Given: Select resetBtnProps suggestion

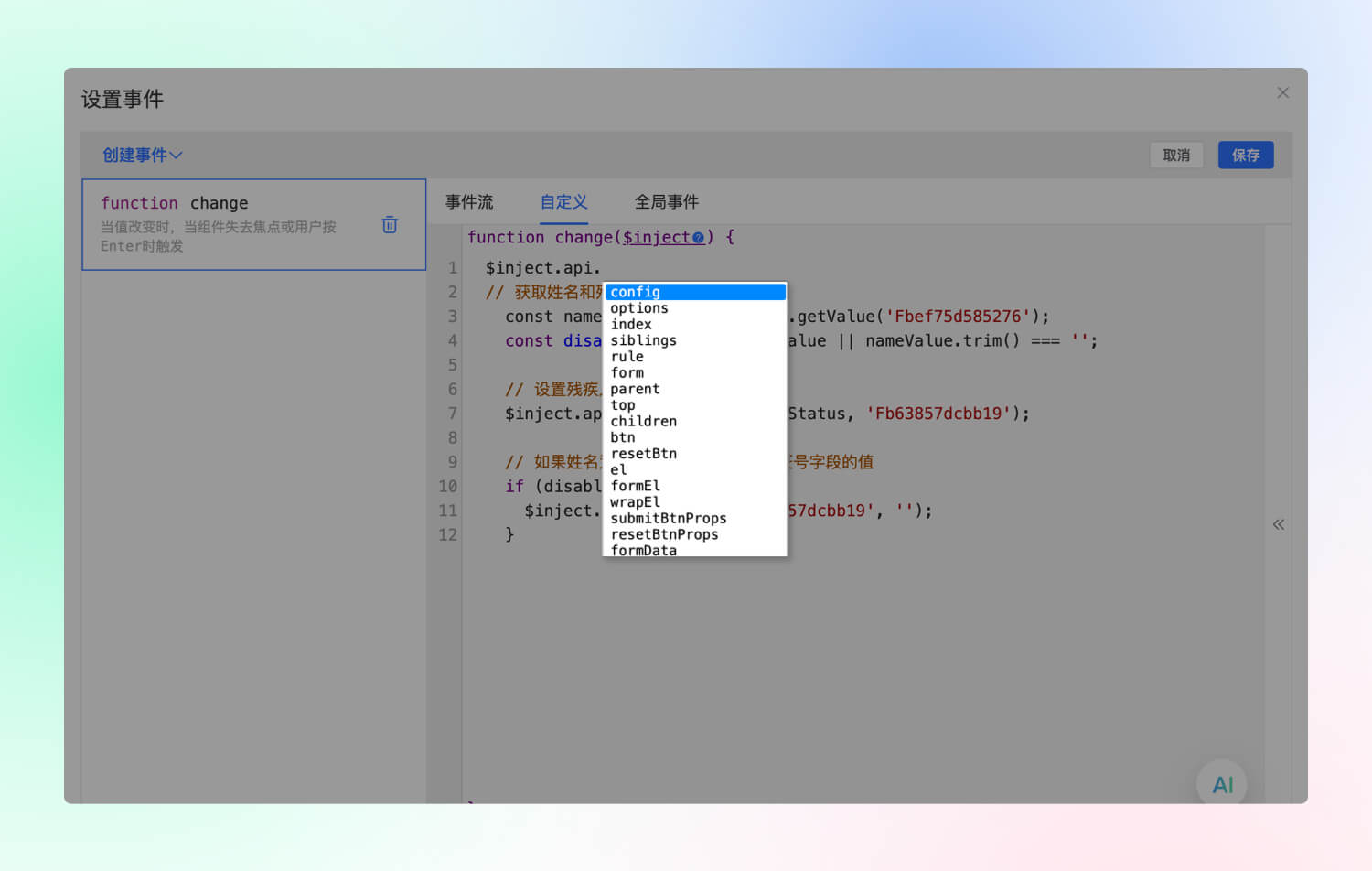Looking at the screenshot, I should (x=695, y=534).
